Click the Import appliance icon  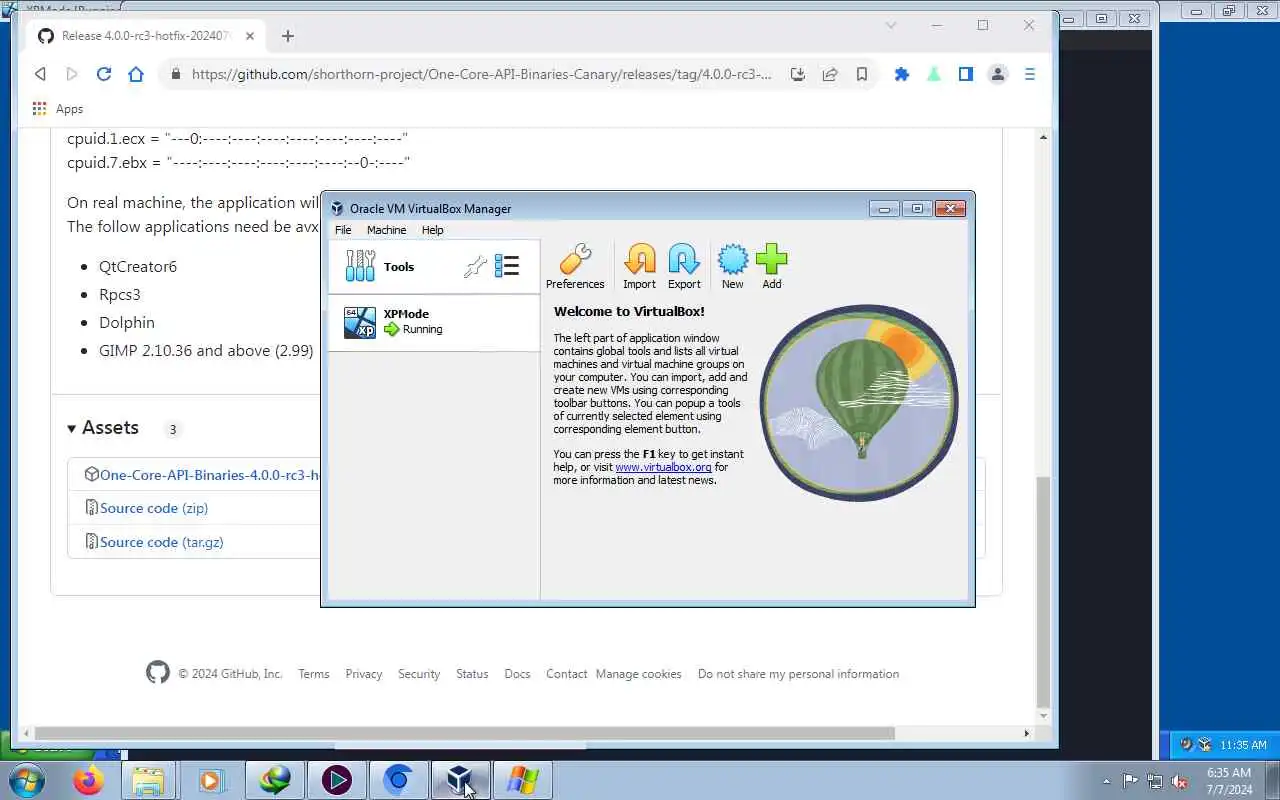pos(640,266)
